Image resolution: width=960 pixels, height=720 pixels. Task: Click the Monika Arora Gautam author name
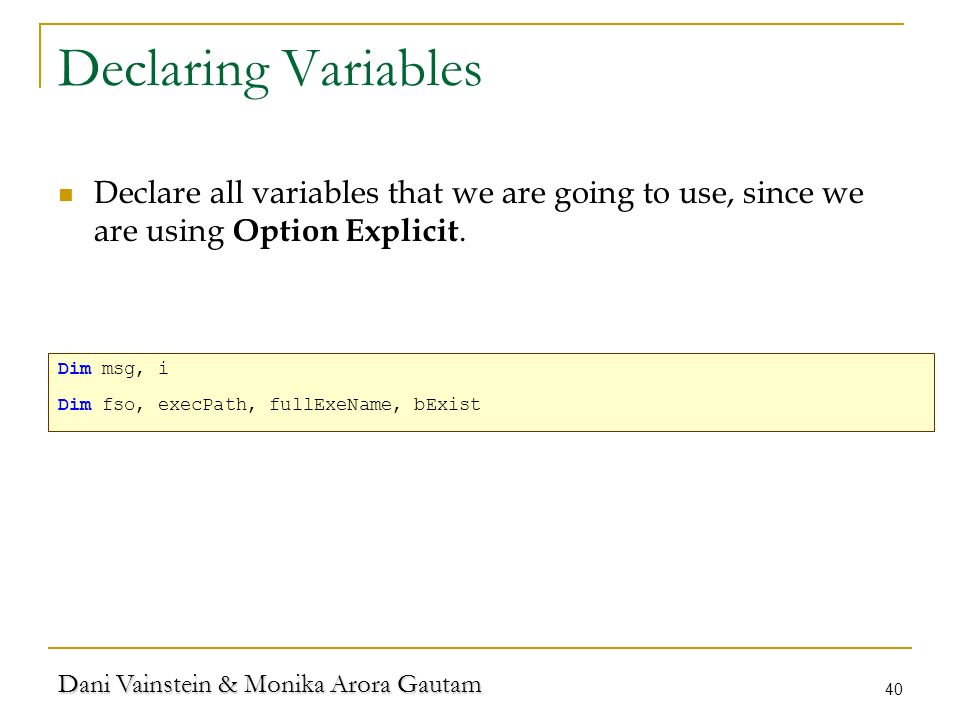point(362,684)
